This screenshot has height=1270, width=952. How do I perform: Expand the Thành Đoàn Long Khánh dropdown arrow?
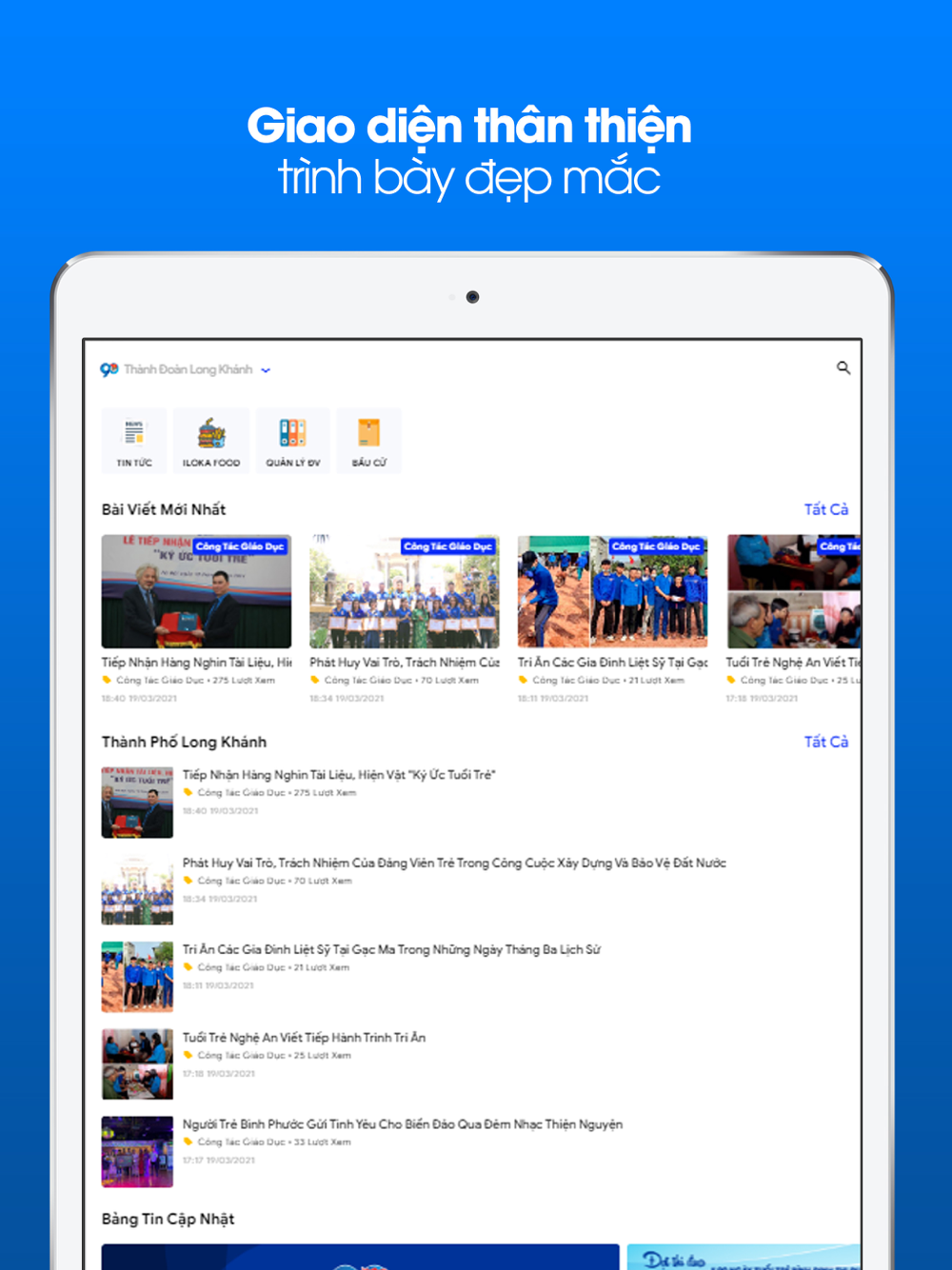[266, 370]
